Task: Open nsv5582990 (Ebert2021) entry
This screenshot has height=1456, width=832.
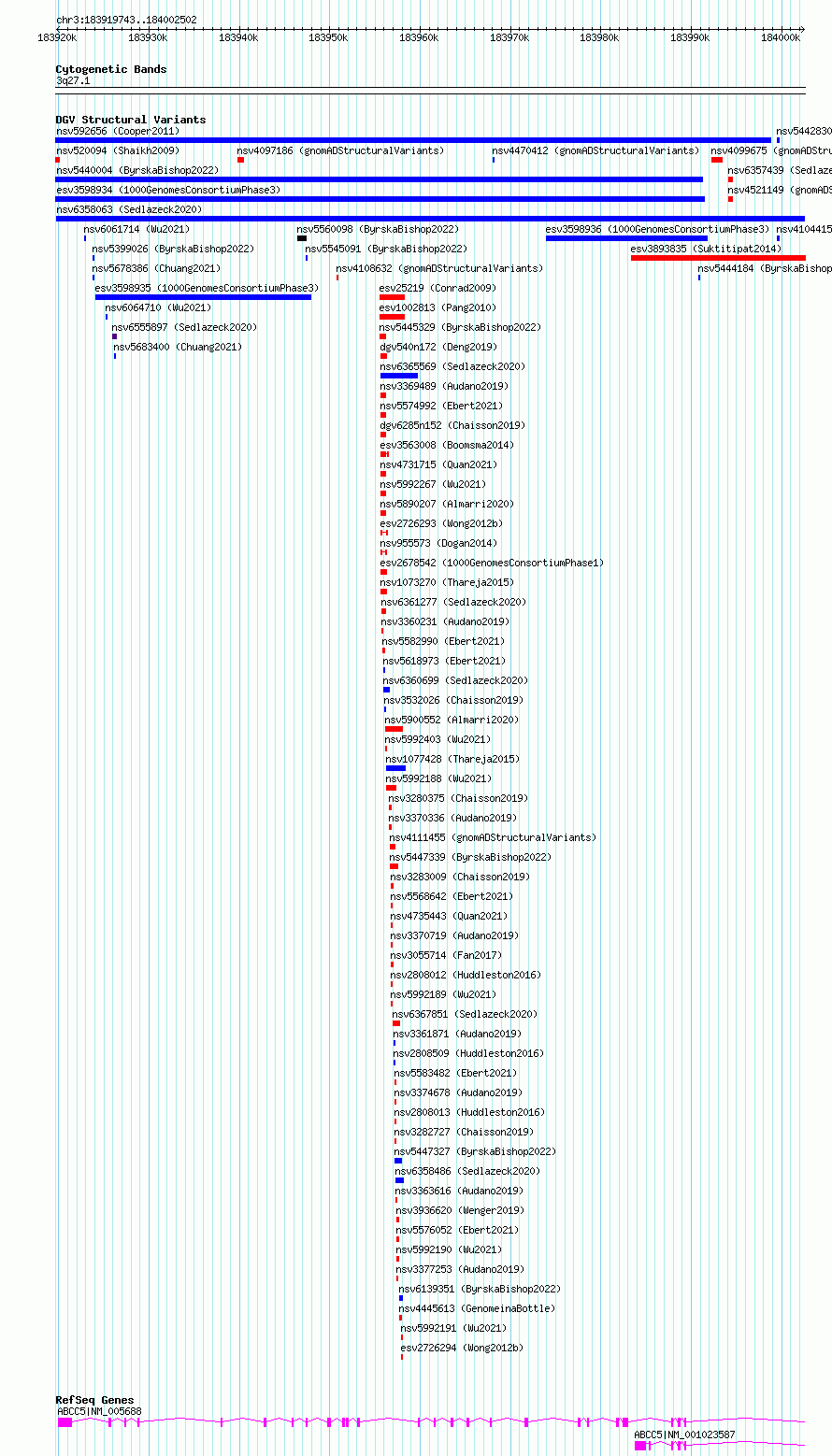Action: [x=443, y=641]
